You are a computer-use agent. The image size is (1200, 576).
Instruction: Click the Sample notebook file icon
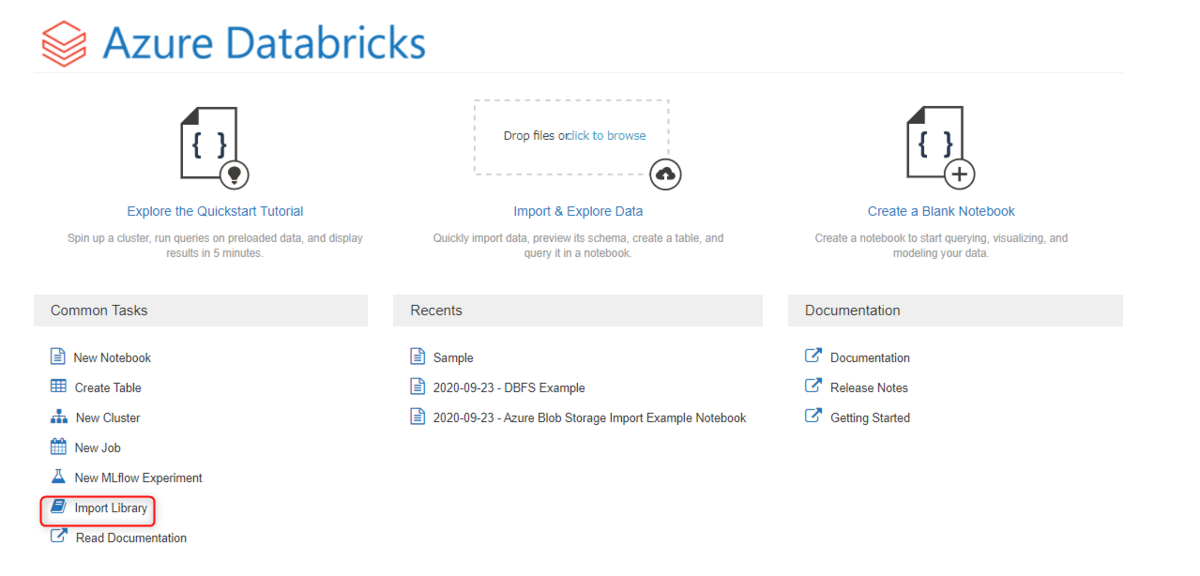[418, 357]
